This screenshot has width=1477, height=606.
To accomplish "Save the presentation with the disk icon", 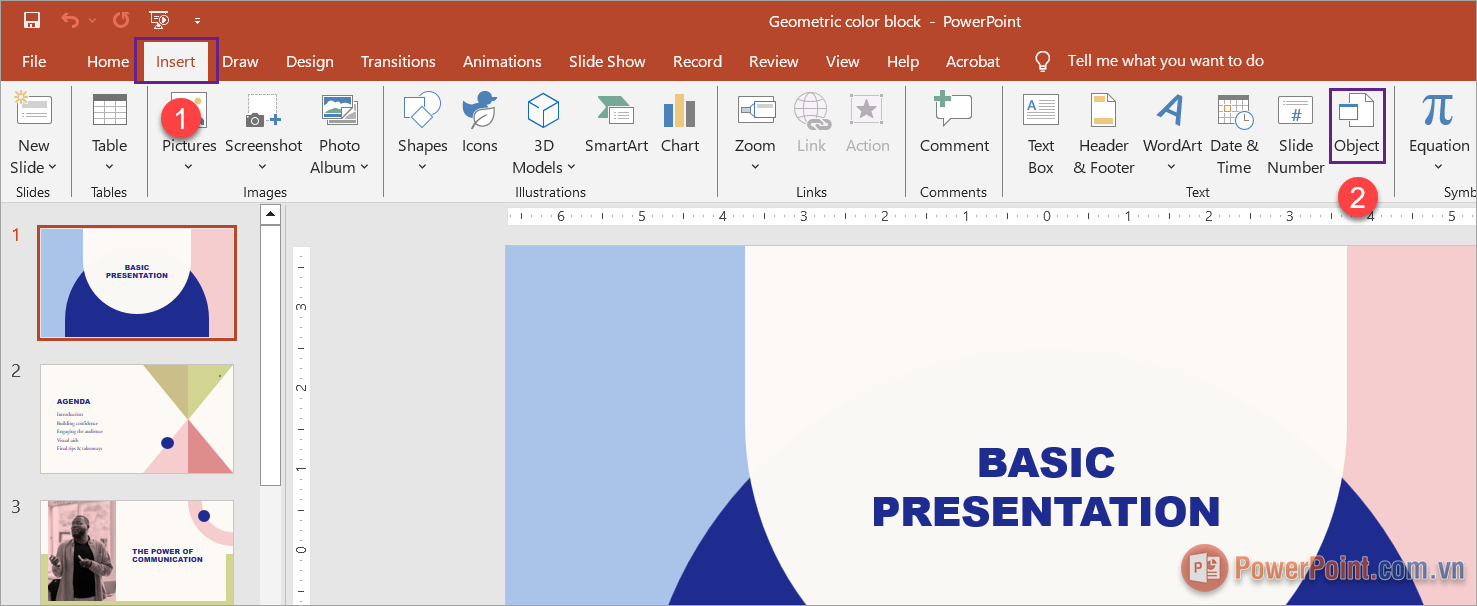I will [31, 20].
